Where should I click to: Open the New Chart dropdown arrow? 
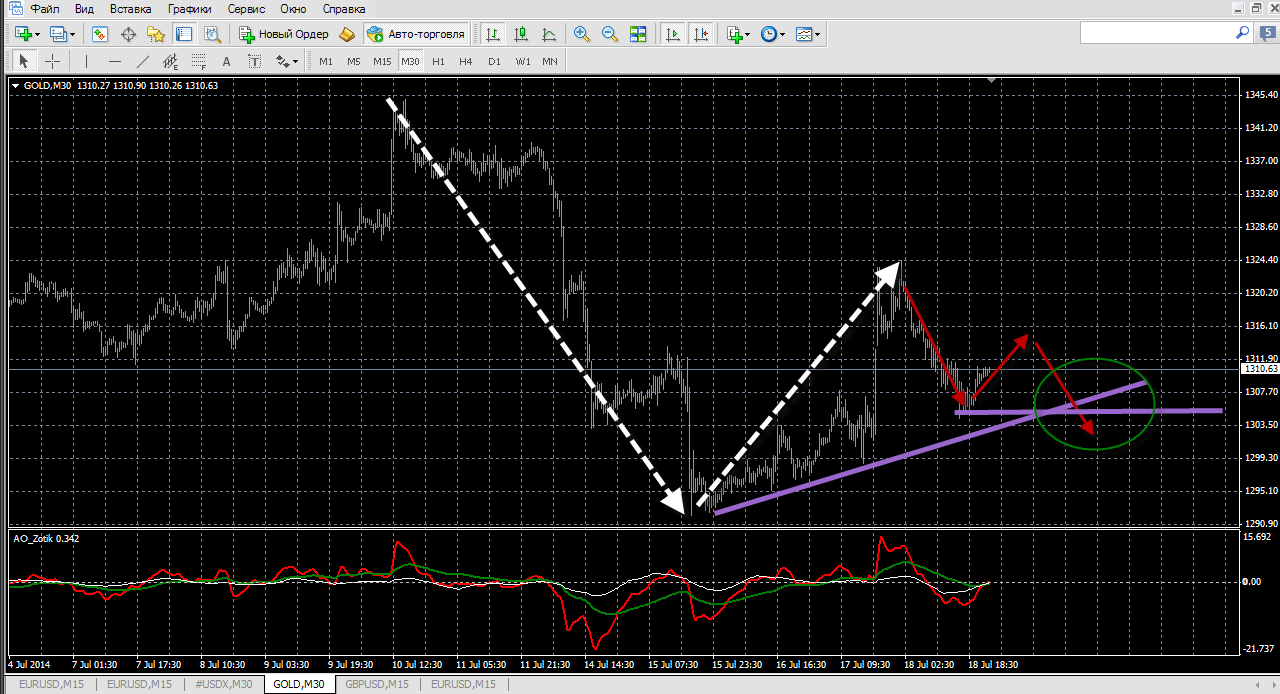38,34
